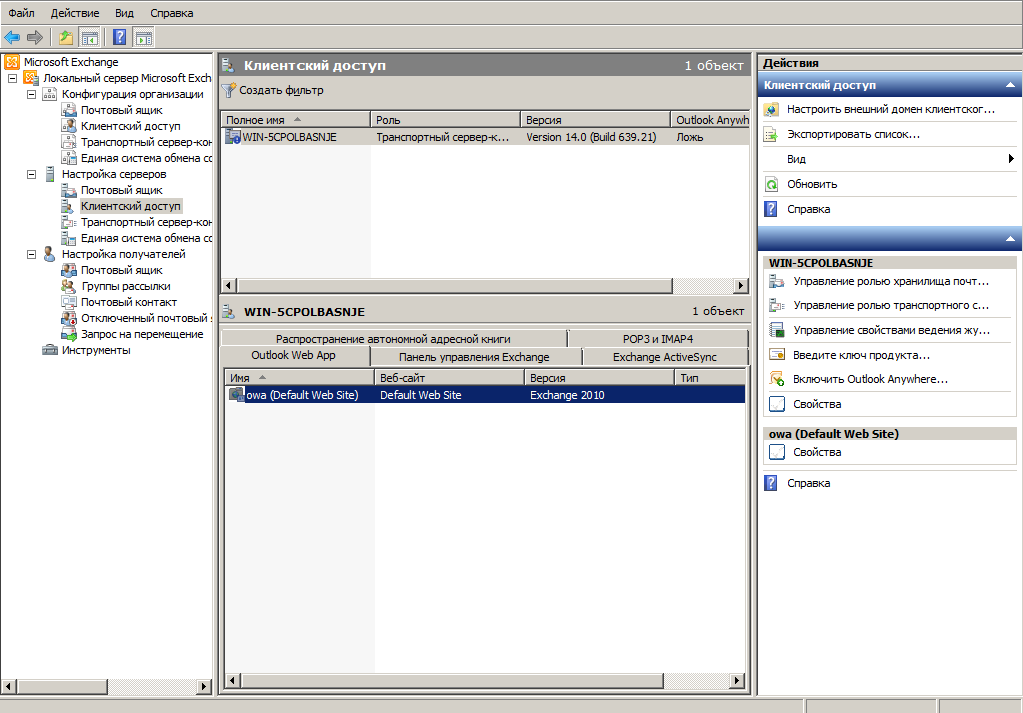Click the Управление ролью транспортного сервера icon
The image size is (1023, 713).
pyautogui.click(x=776, y=305)
